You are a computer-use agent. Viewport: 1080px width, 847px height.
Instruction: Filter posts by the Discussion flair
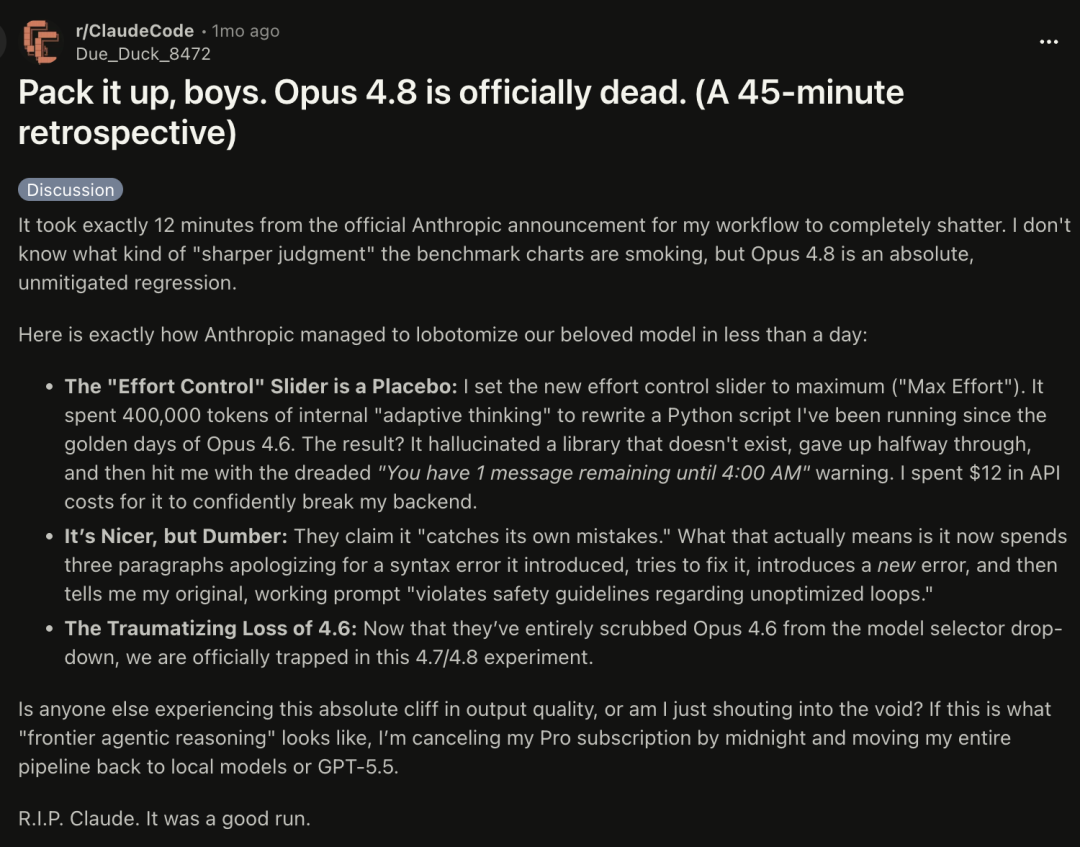point(70,190)
